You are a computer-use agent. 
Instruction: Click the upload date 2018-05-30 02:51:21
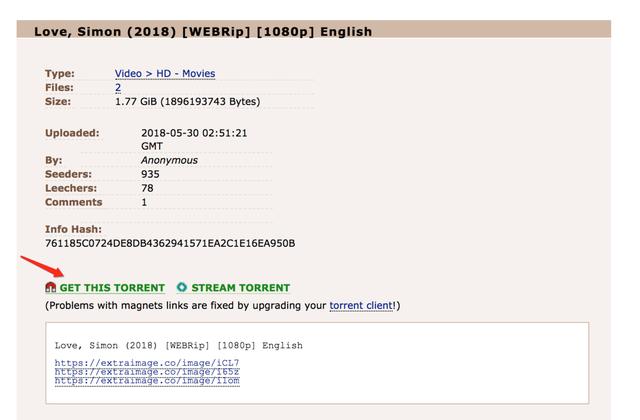[194, 133]
